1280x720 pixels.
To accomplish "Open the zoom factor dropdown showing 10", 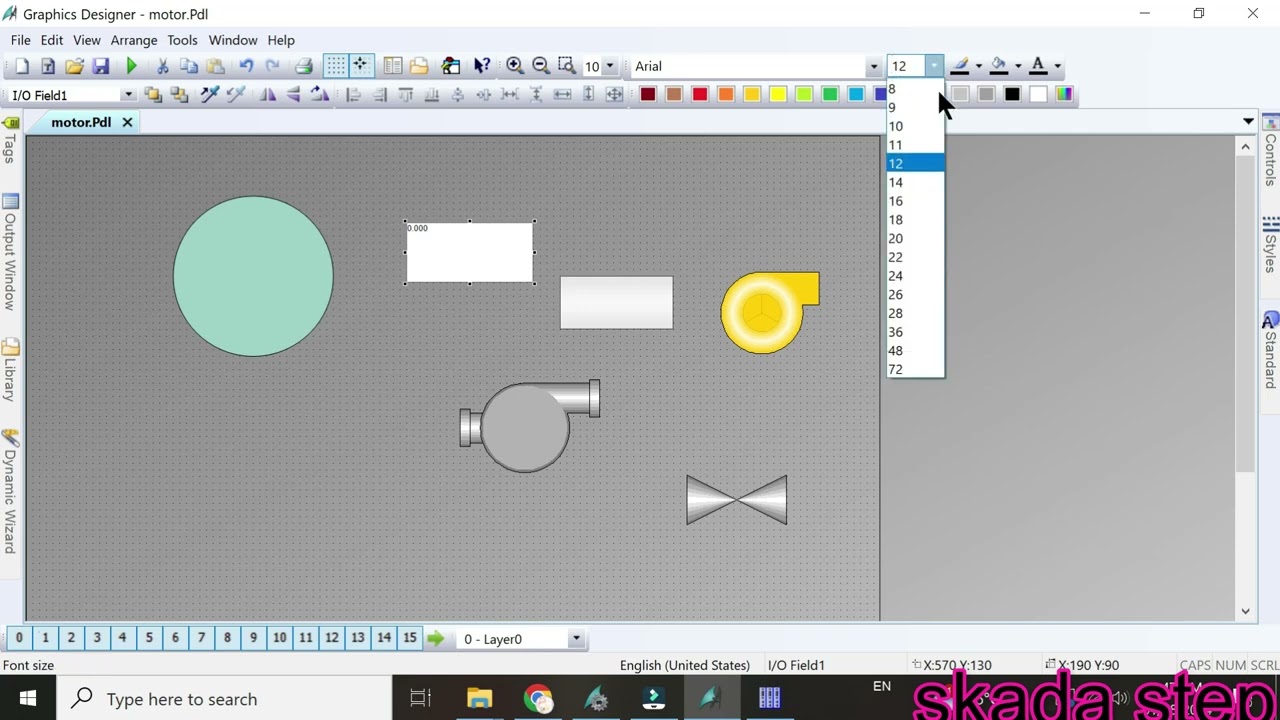I will [609, 66].
